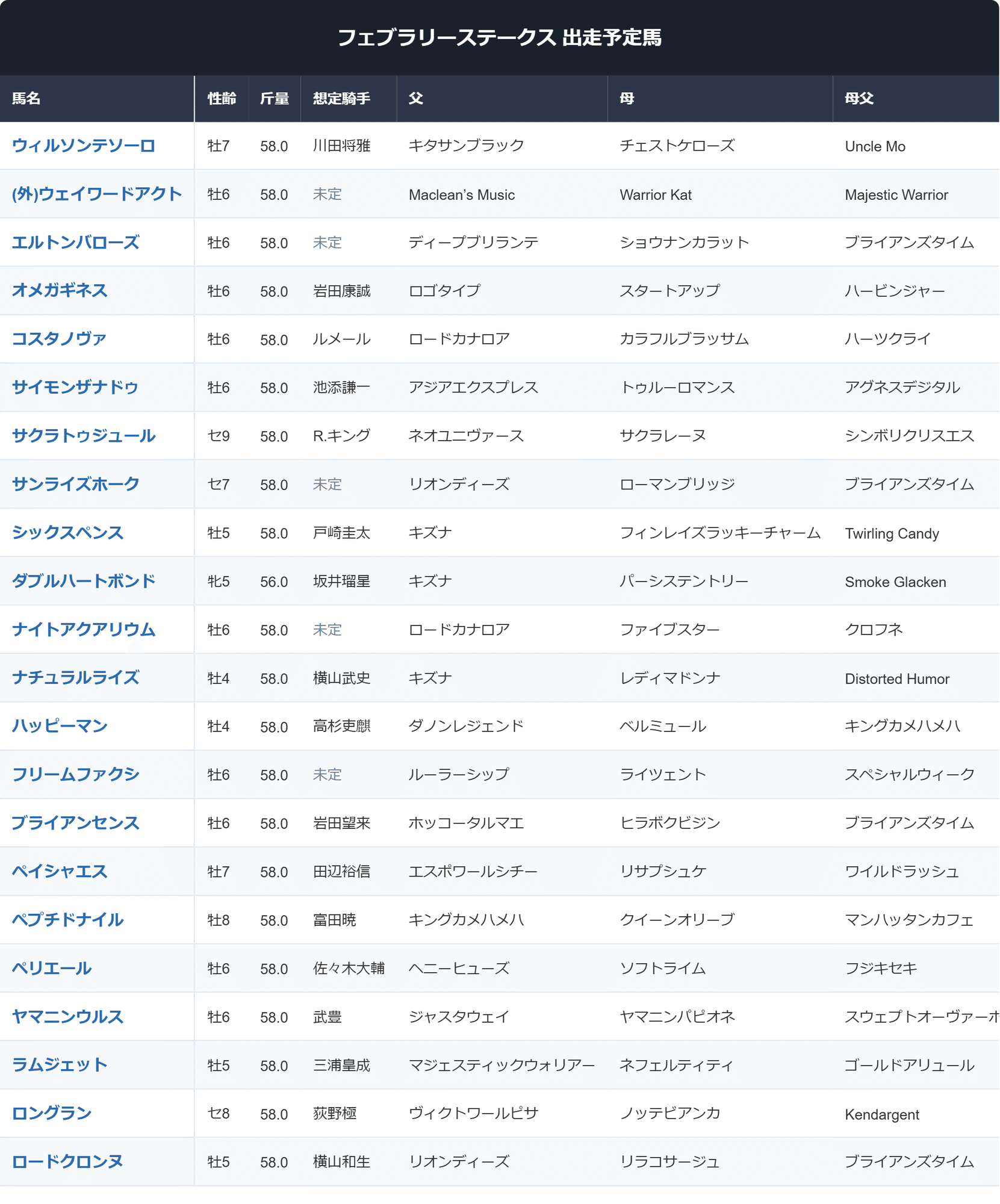Open the シックスペンス horse page

(x=67, y=533)
